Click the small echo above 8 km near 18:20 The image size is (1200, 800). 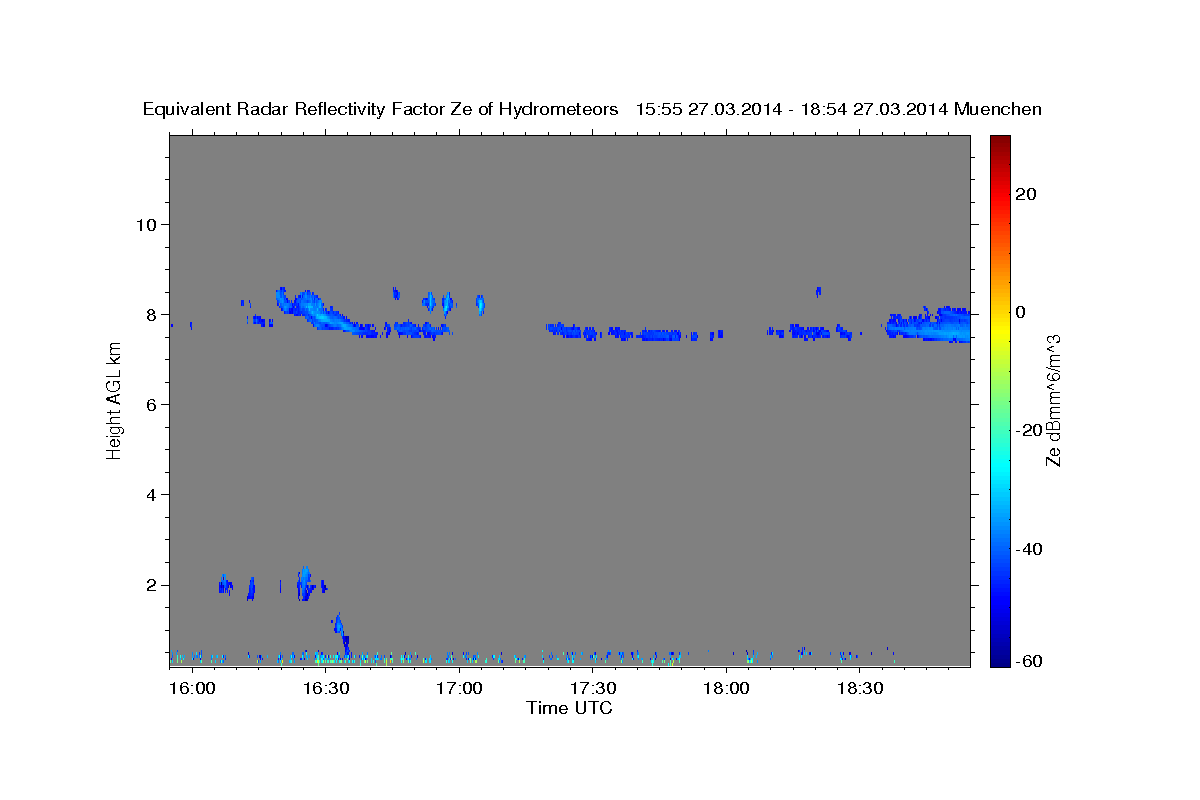point(818,291)
